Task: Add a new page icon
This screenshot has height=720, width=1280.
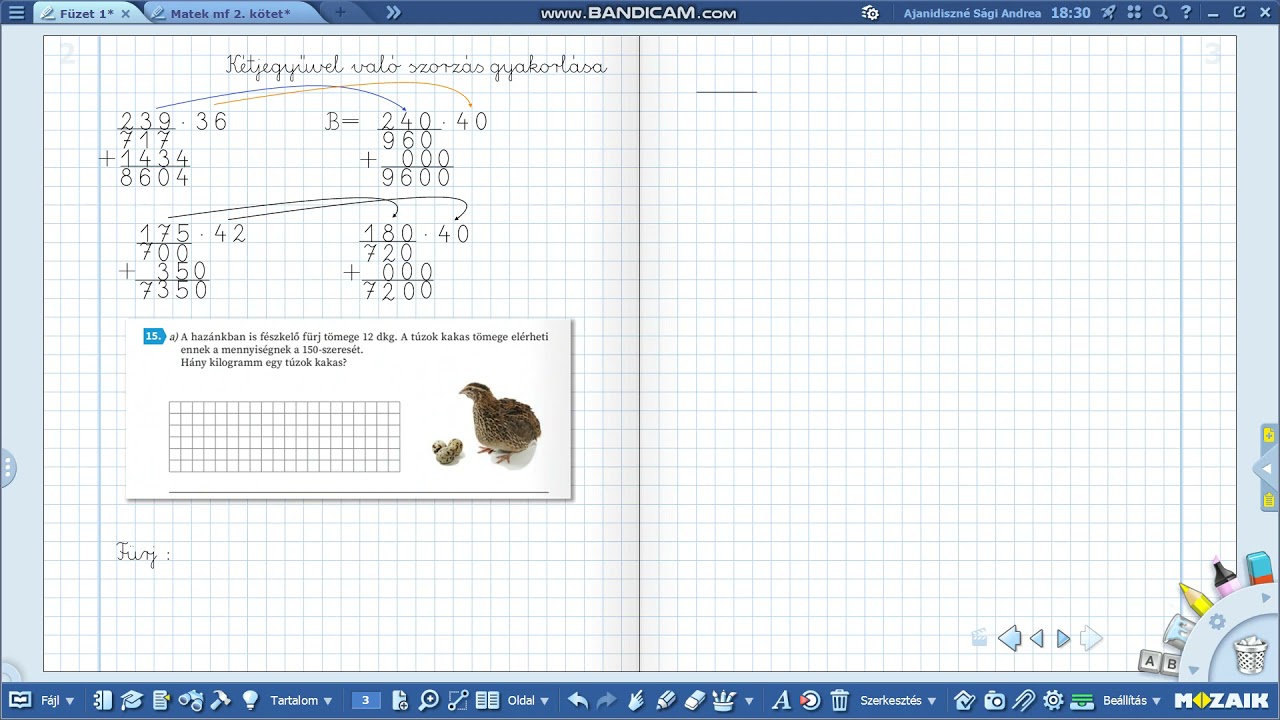Action: click(x=400, y=701)
